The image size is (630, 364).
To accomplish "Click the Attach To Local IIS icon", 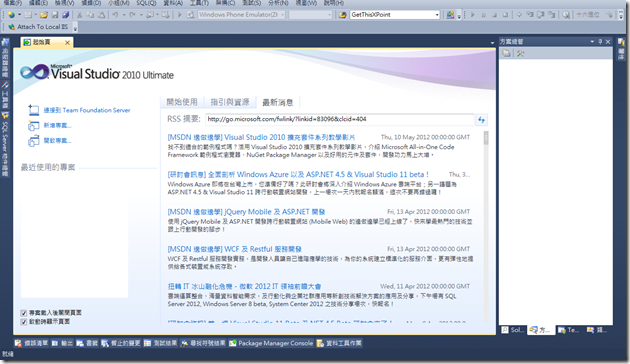I will (12, 27).
